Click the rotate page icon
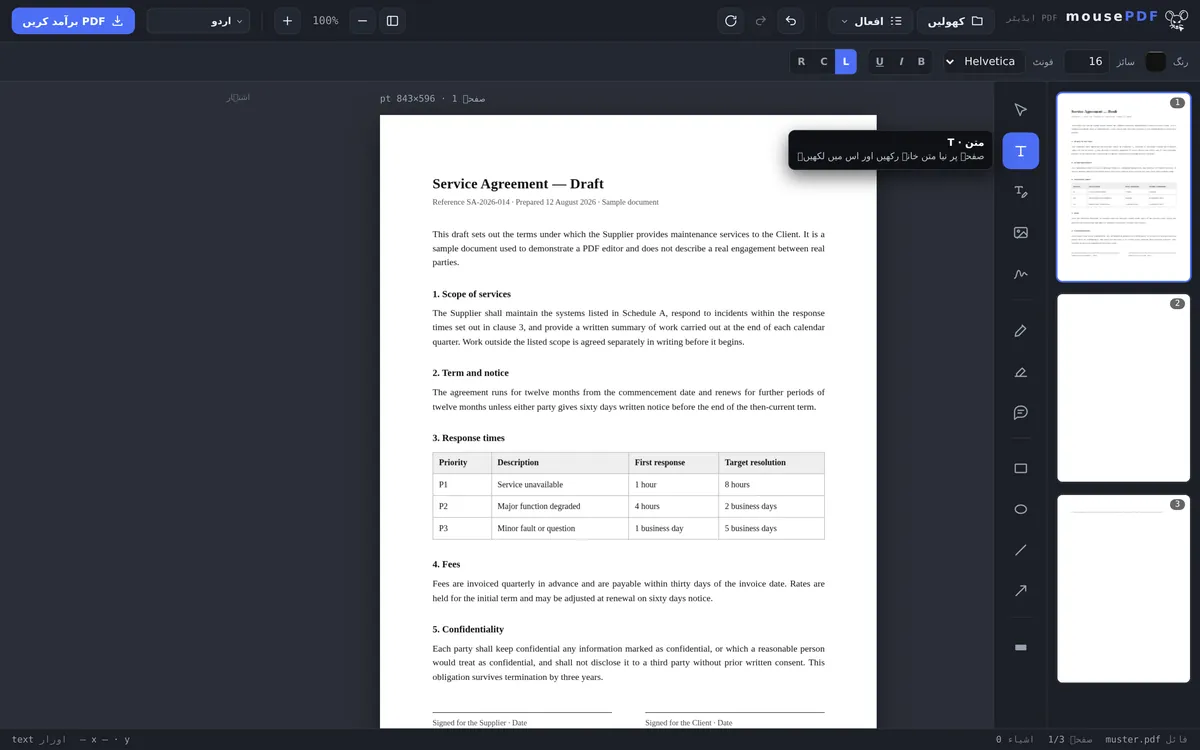Viewport: 1200px width, 750px height. [x=731, y=21]
